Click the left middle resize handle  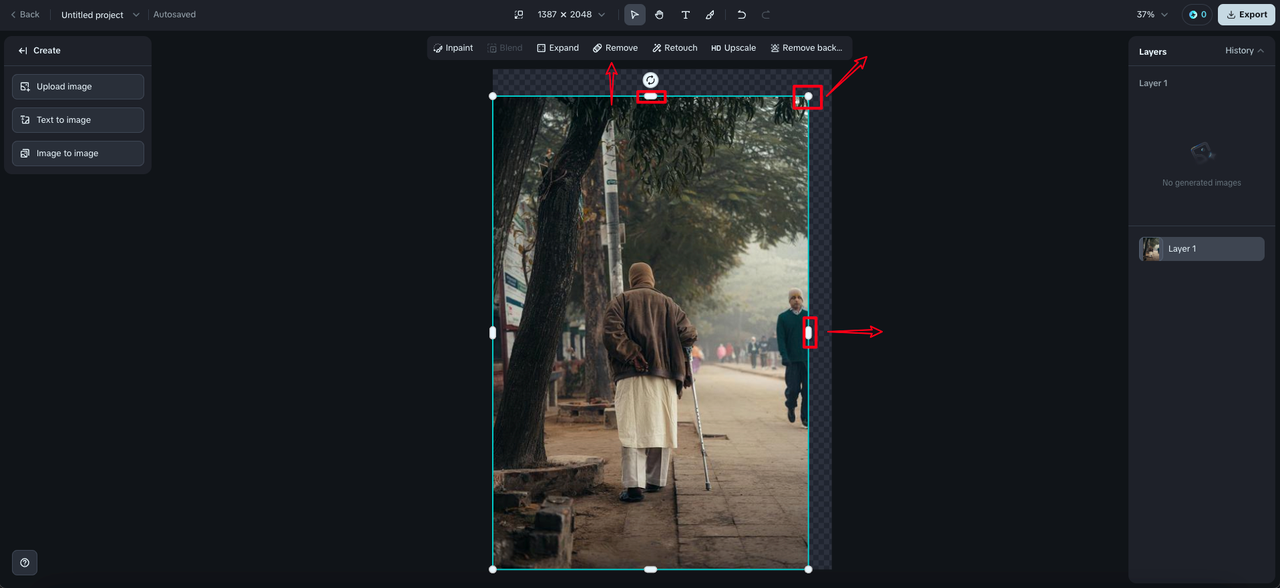[492, 333]
